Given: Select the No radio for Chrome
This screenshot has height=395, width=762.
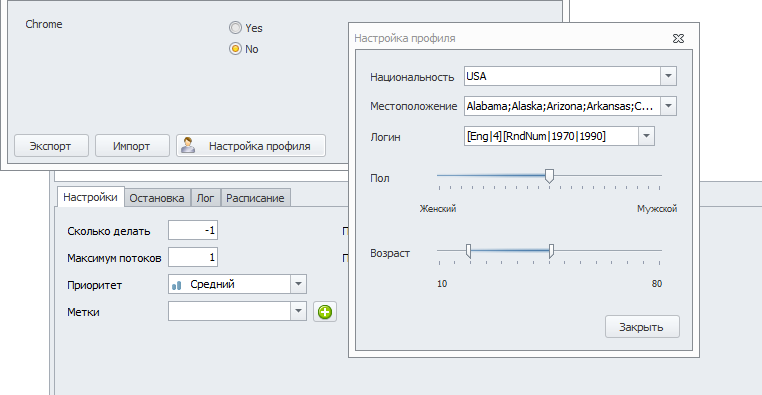Looking at the screenshot, I should [x=235, y=49].
